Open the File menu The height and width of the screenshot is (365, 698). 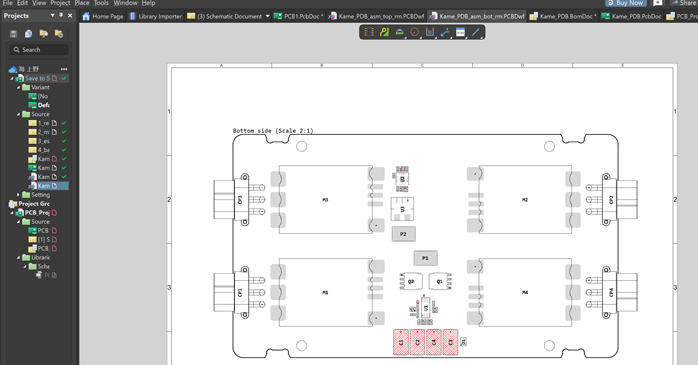pos(8,3)
